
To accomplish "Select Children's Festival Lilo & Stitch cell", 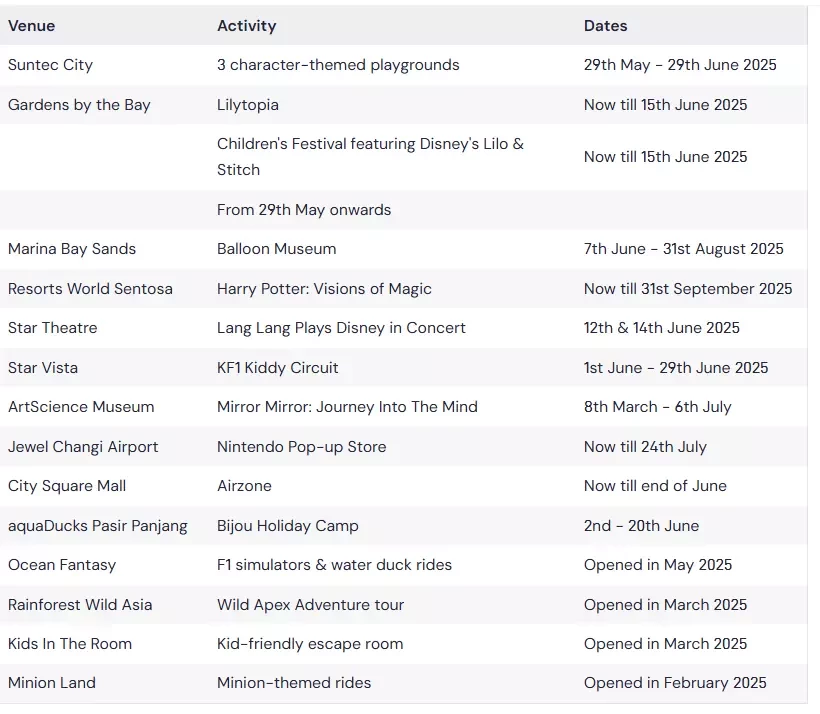I will 370,157.
